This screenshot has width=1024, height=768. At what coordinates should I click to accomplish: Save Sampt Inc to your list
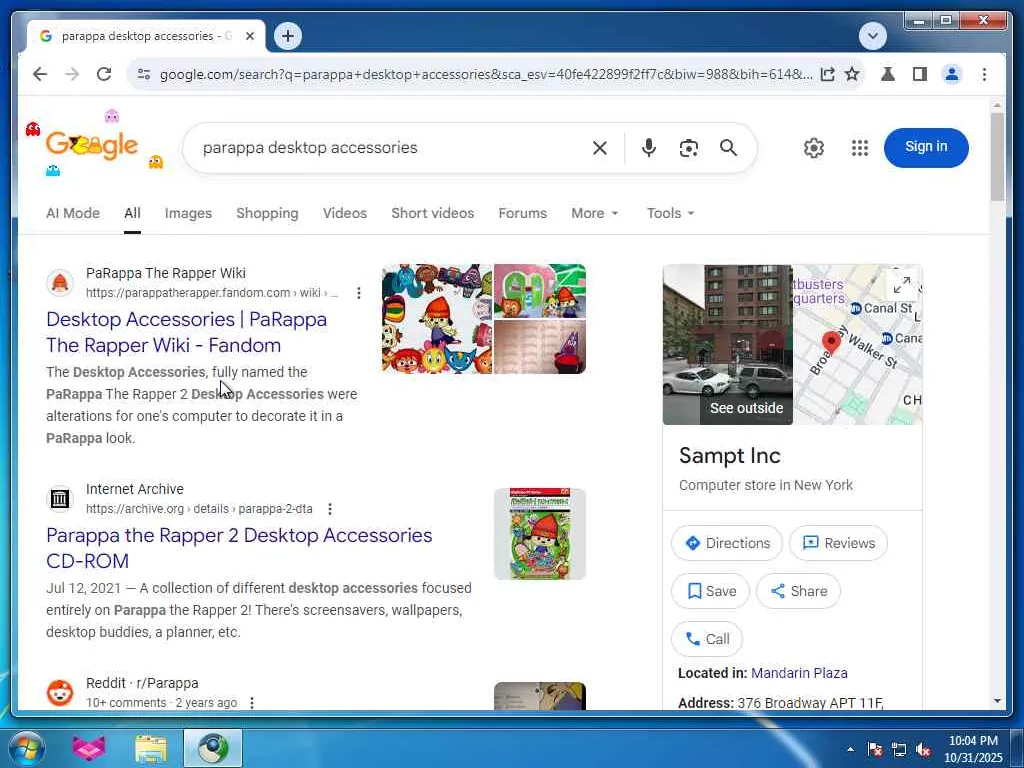tap(711, 591)
